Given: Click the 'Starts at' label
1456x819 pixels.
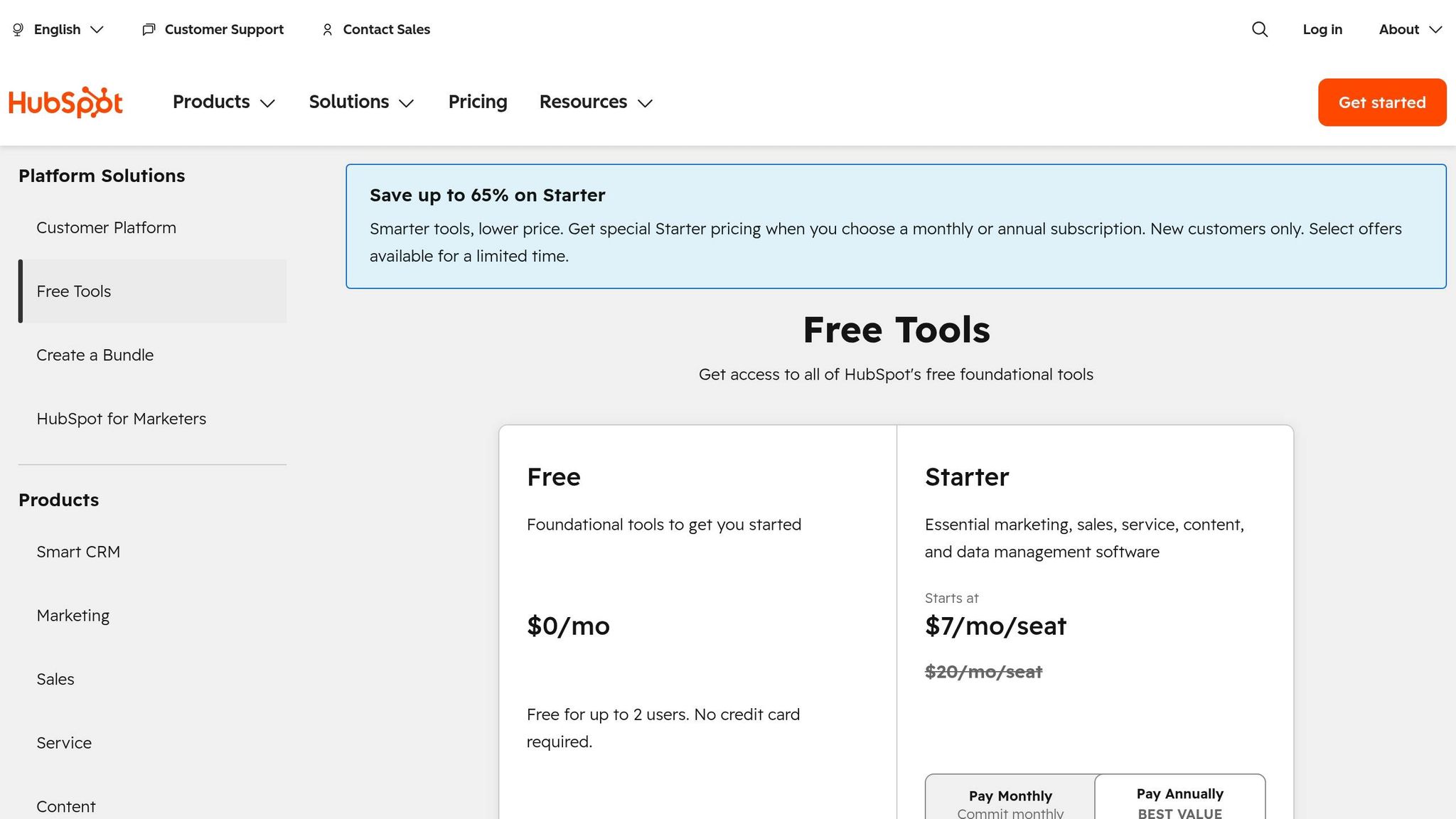Looking at the screenshot, I should 951,599.
